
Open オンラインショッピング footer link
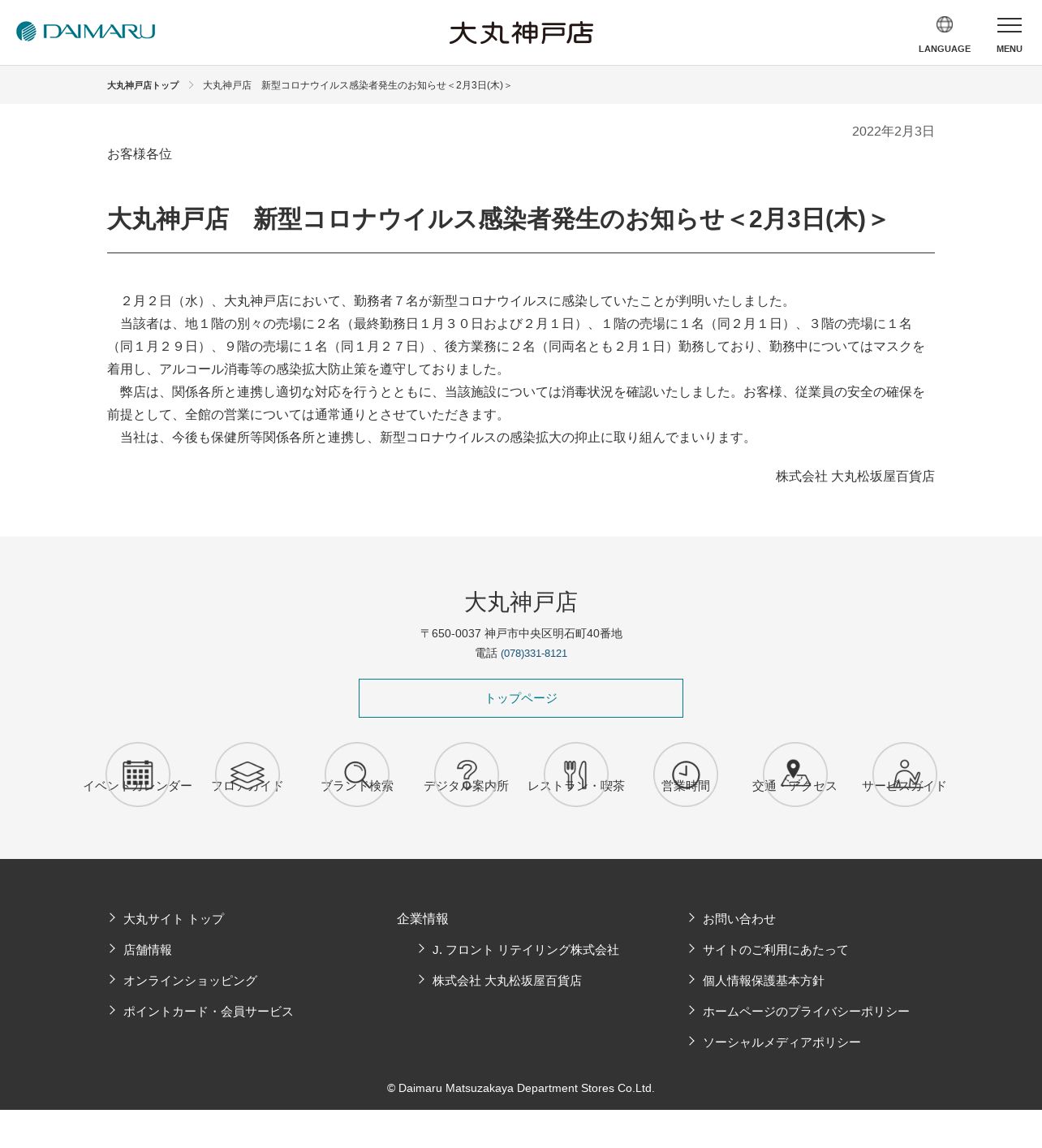(x=190, y=981)
